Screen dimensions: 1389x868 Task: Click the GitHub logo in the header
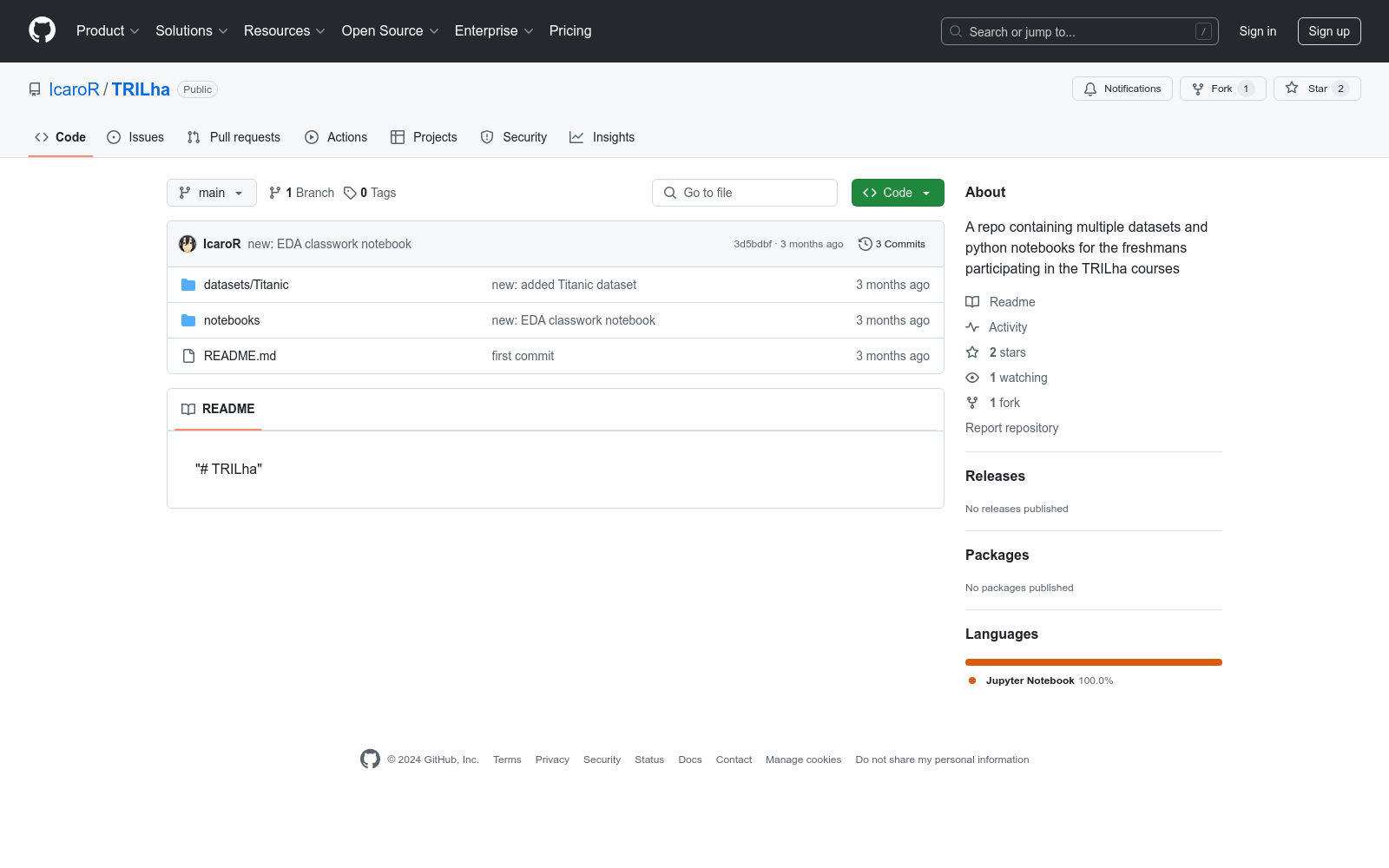(x=42, y=30)
